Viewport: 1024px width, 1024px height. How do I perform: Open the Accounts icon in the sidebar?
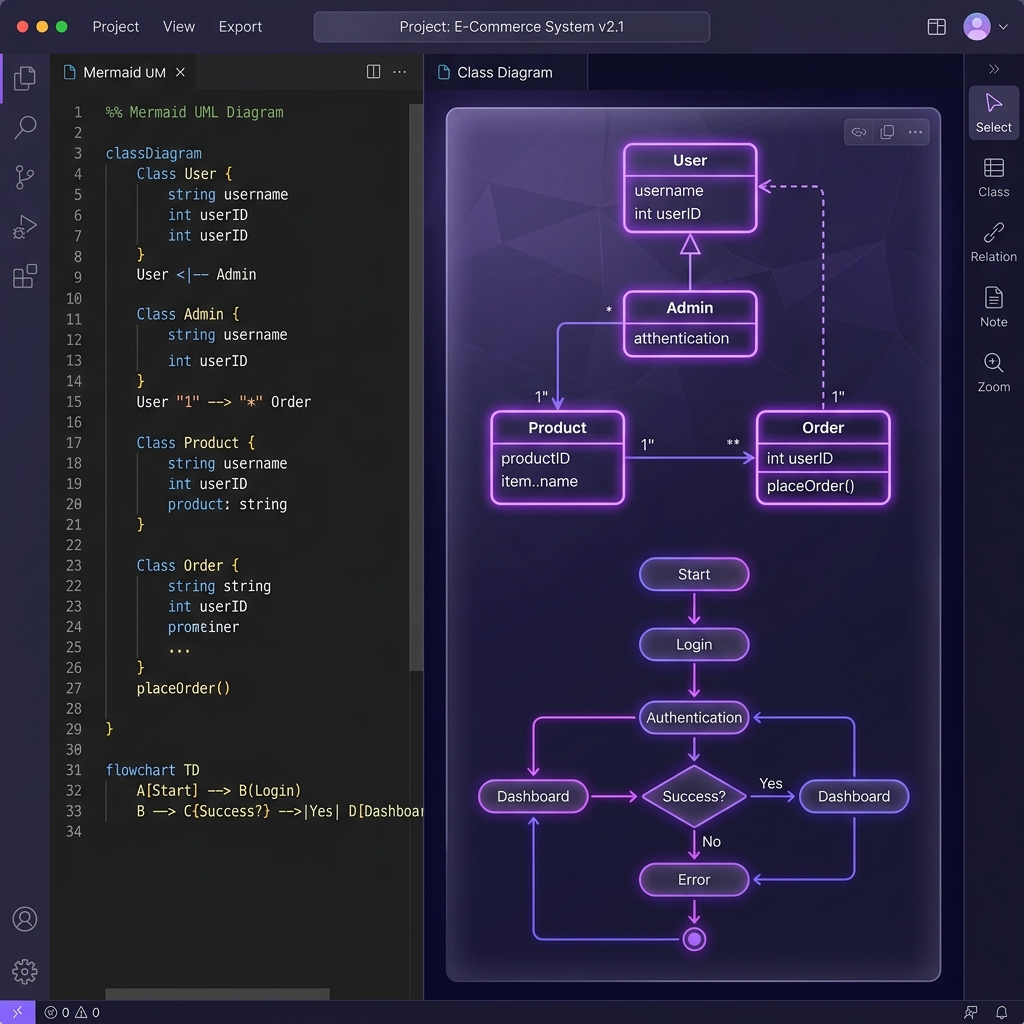coord(25,919)
